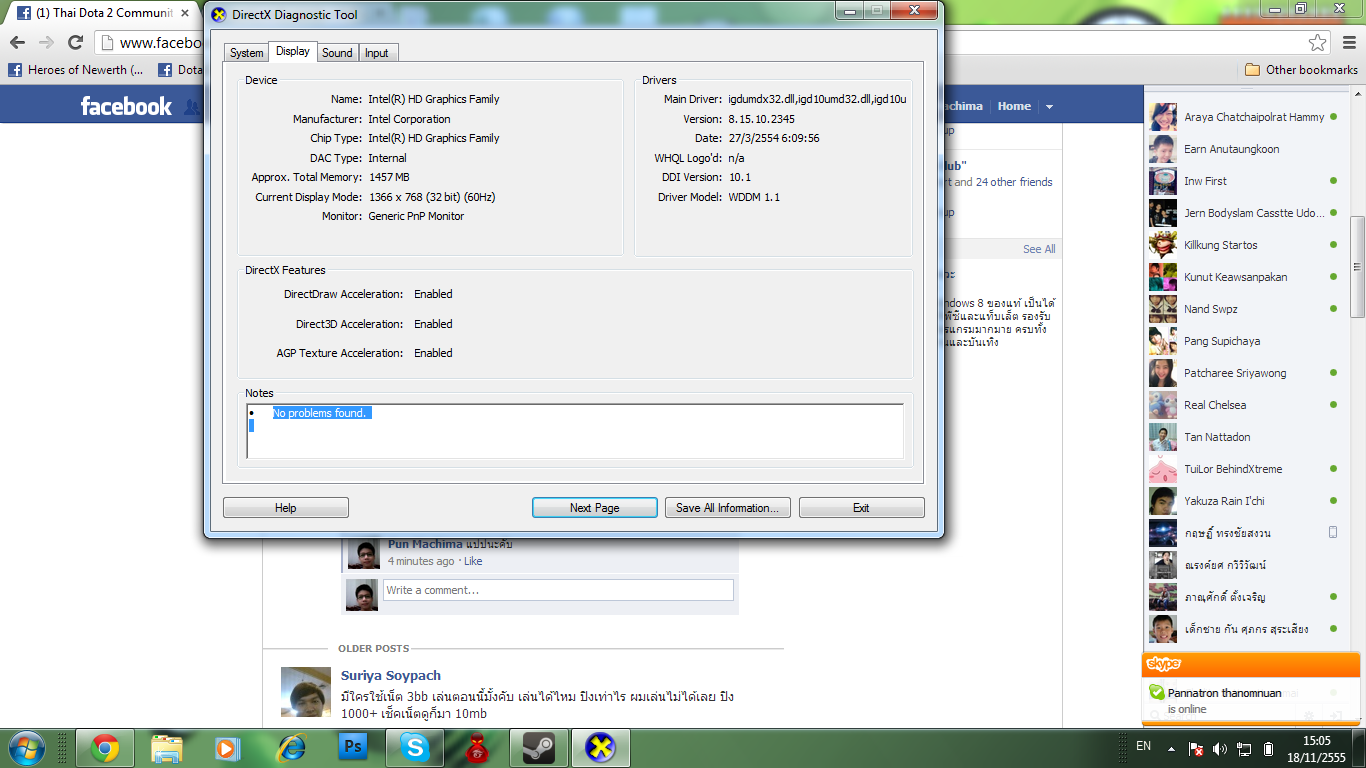Open Windows Explorer from the taskbar

point(166,747)
